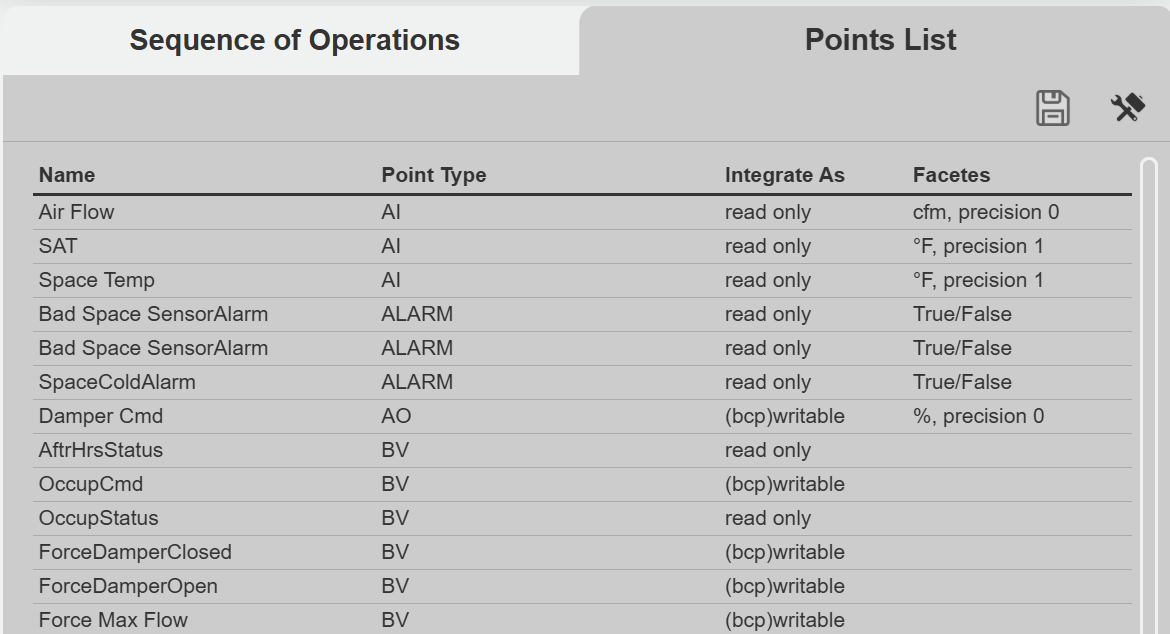Screen dimensions: 1170x634
Task: Switch to the Points List tab
Action: 878,40
